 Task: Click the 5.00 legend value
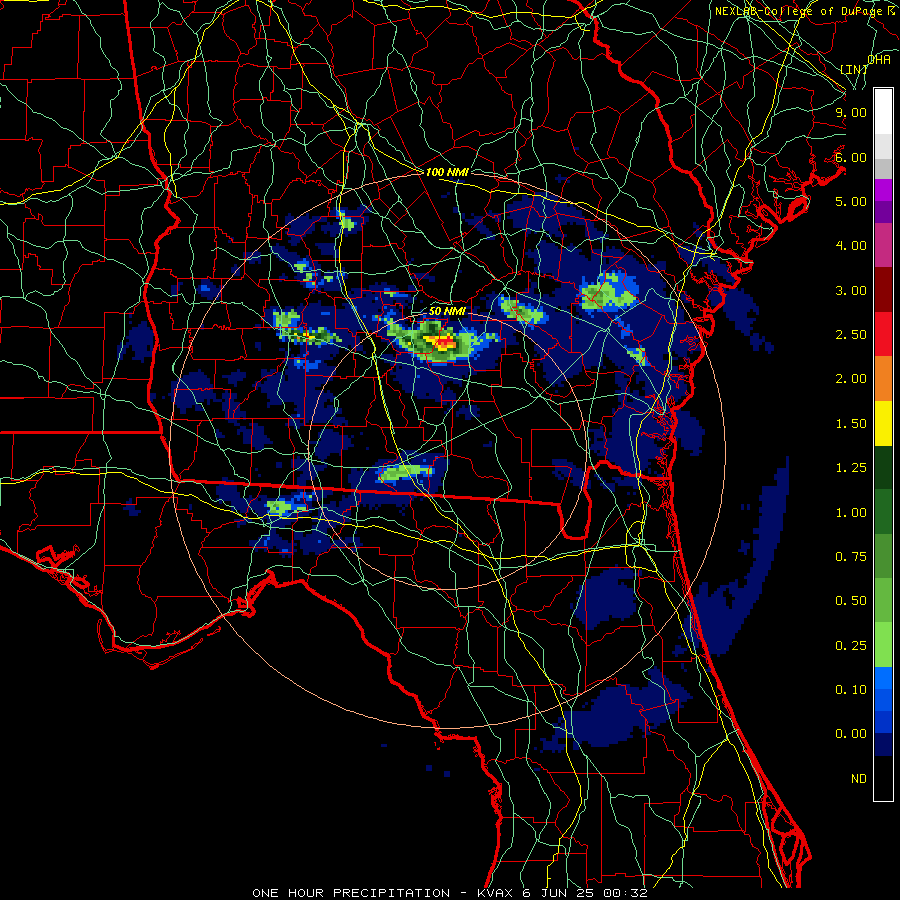click(851, 201)
